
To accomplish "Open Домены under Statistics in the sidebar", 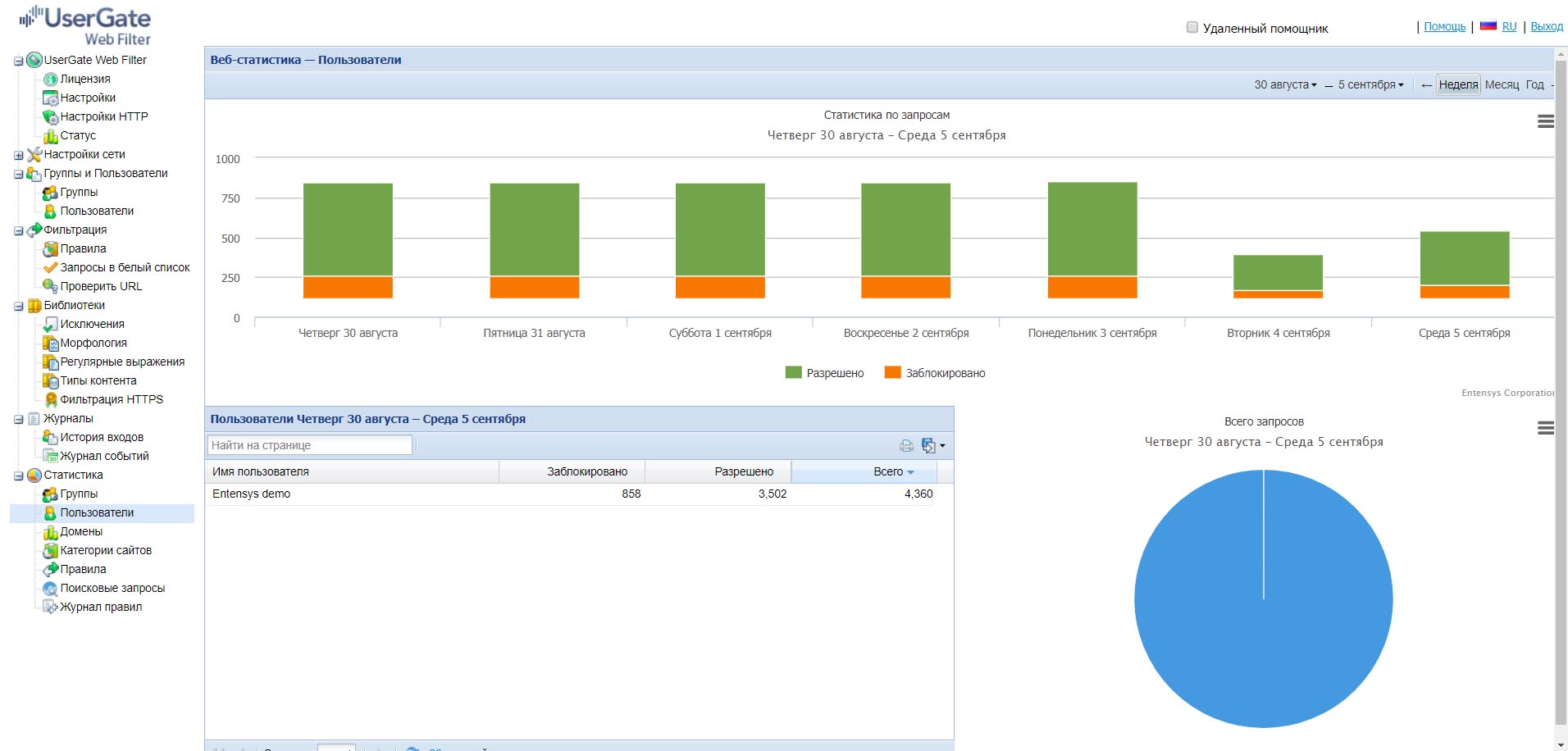I will click(81, 531).
